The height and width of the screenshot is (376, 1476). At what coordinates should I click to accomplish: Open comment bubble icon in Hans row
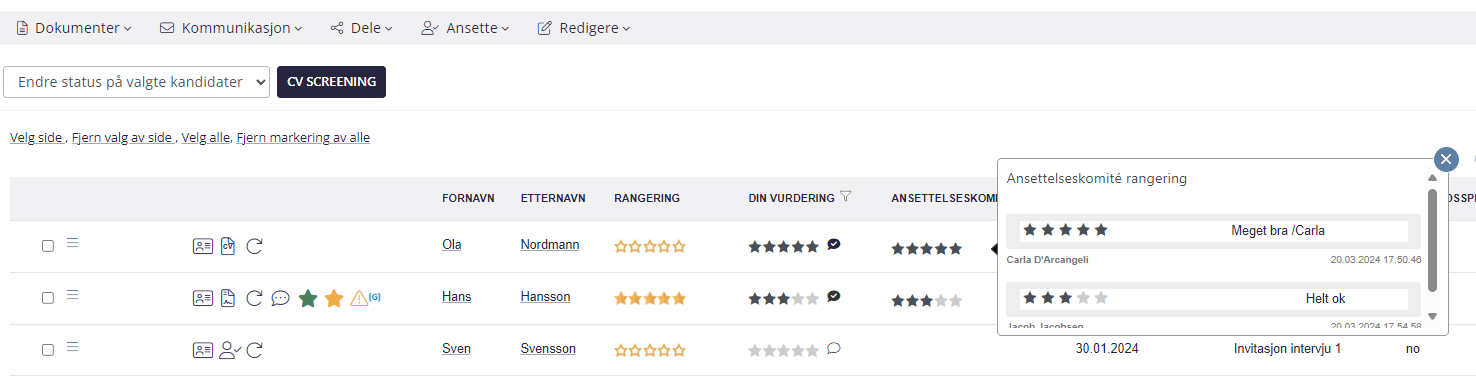coord(281,298)
